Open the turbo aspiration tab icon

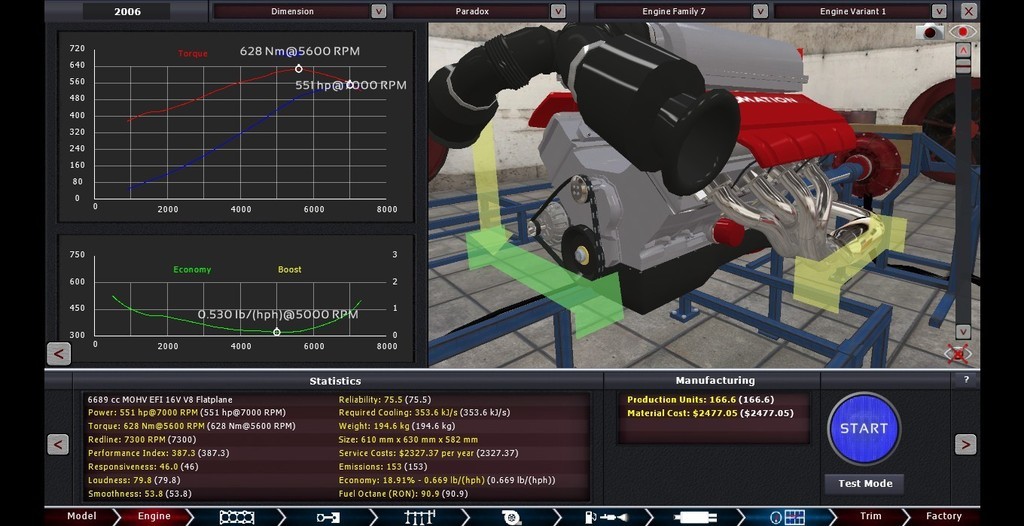click(511, 517)
